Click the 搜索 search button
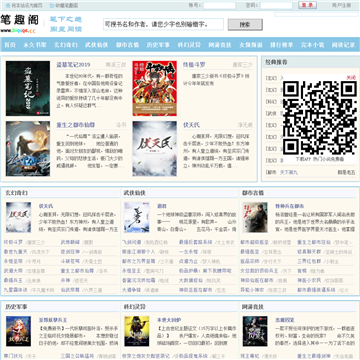Viewport: 360px width, 360px height. click(245, 25)
